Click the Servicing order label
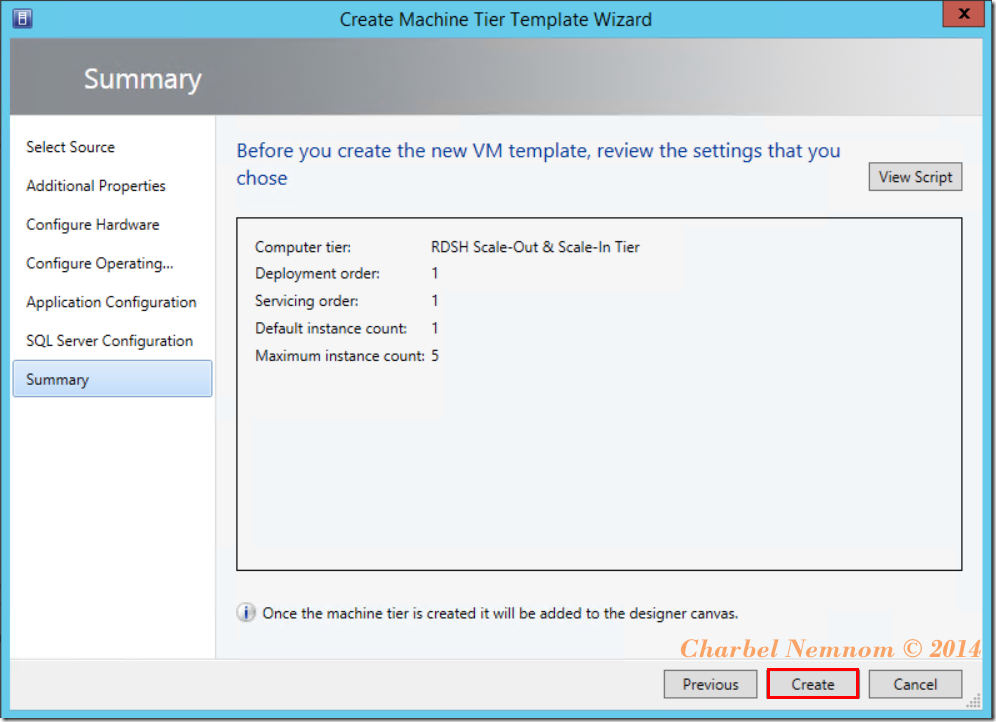The width and height of the screenshot is (996, 722). tap(307, 301)
